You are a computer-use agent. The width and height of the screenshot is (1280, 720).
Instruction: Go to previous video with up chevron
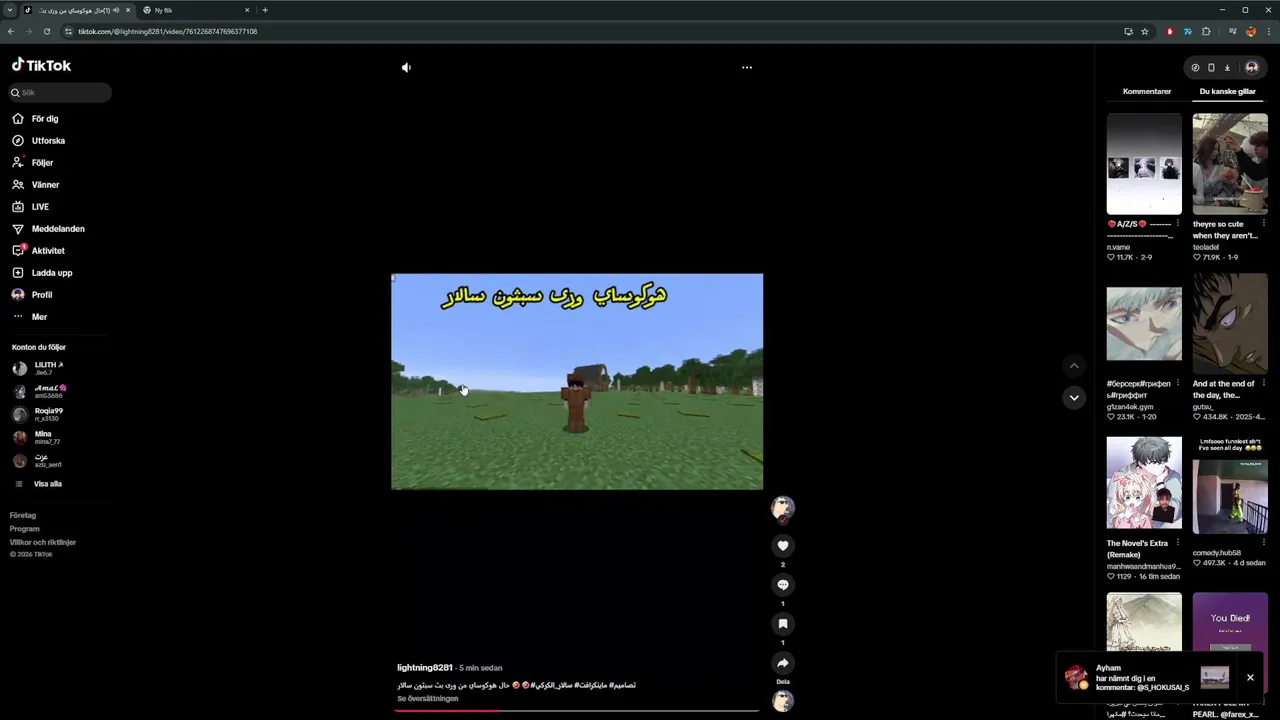[1074, 366]
